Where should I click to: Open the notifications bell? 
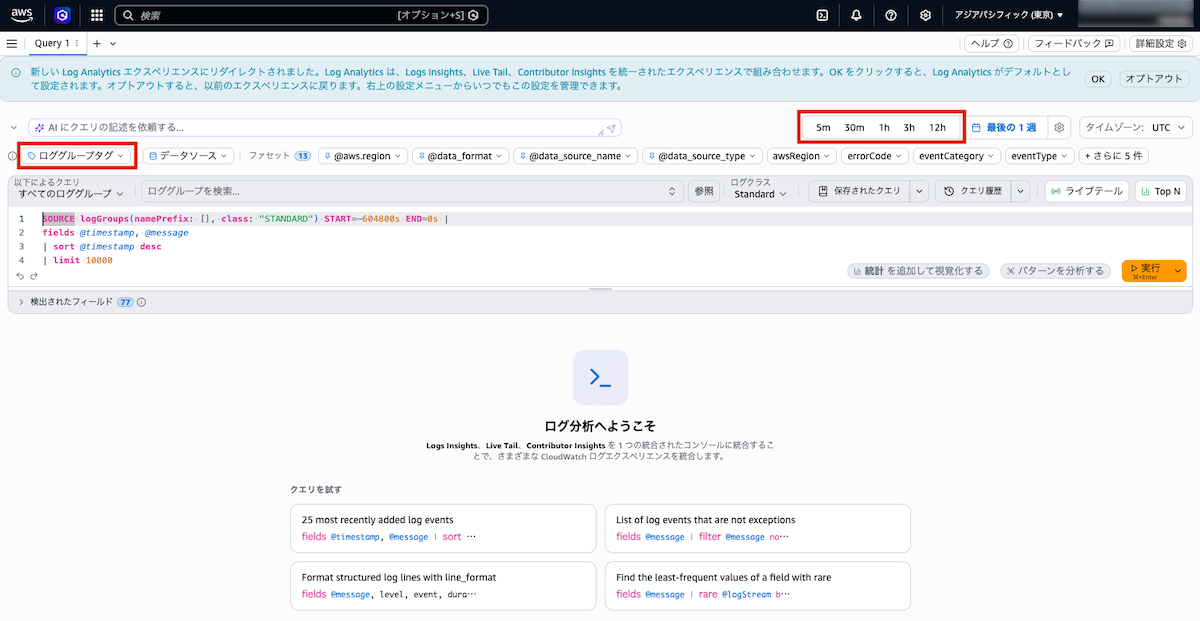pyautogui.click(x=856, y=15)
